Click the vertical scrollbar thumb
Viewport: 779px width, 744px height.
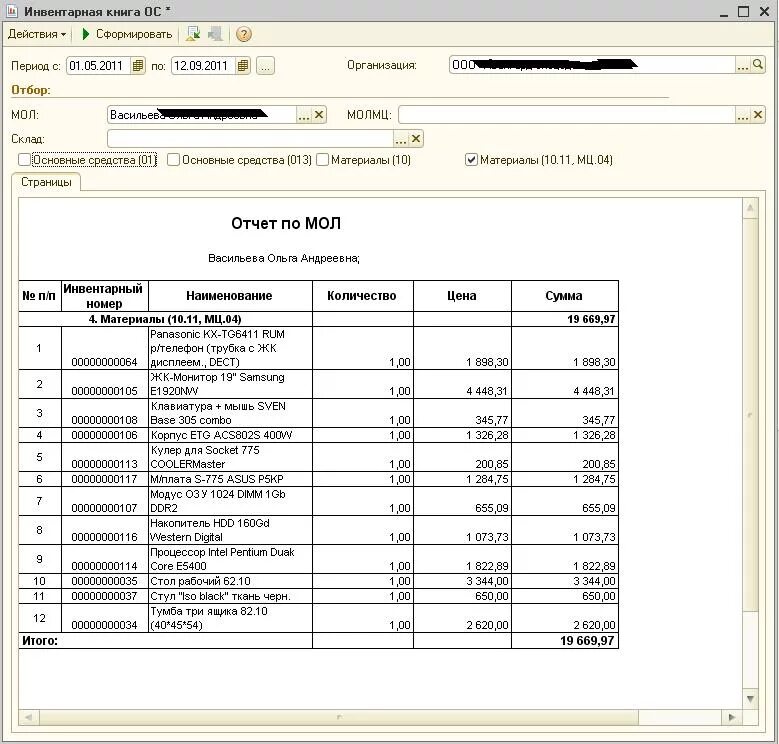pos(750,415)
